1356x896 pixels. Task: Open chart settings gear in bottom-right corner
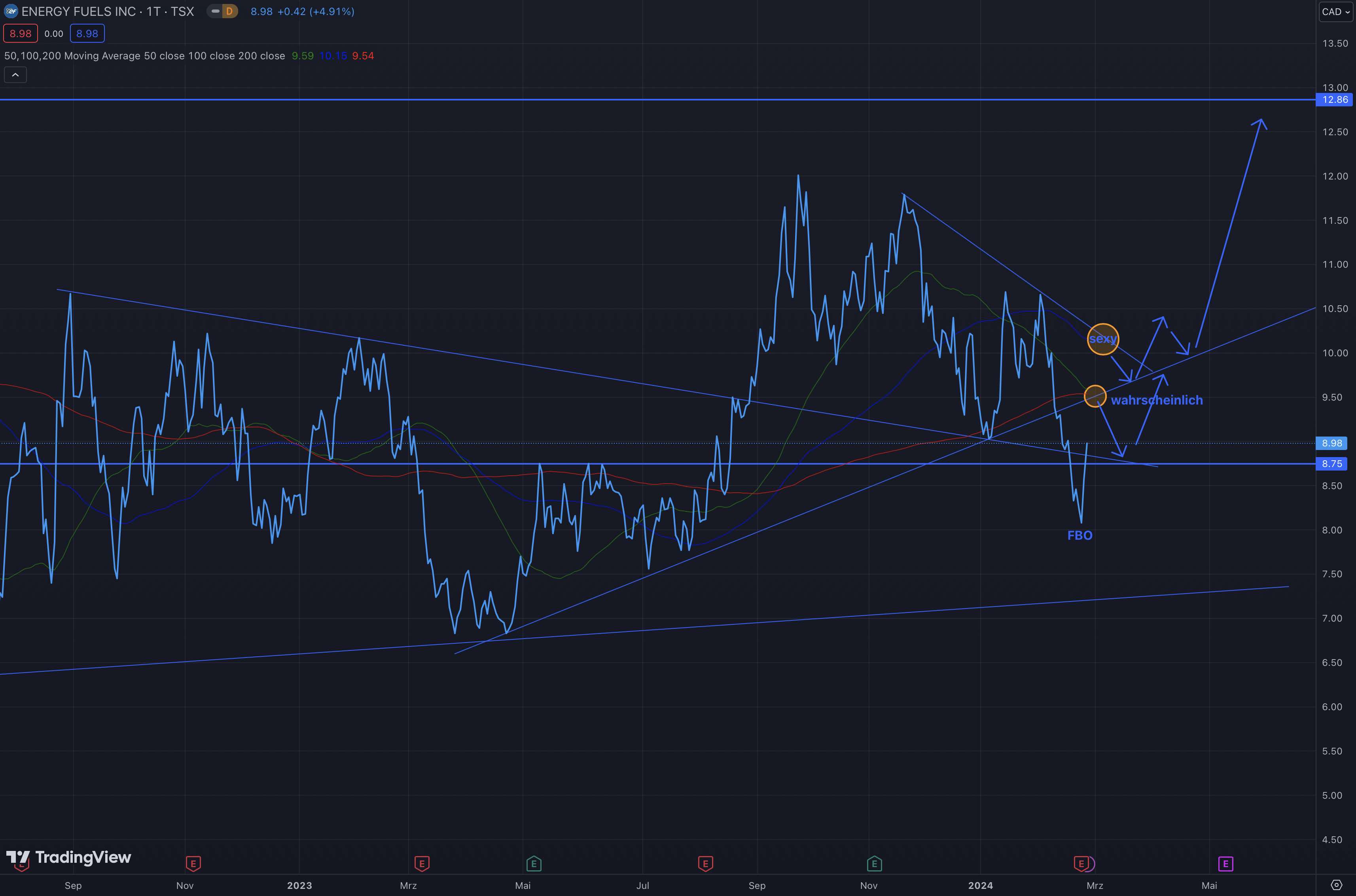point(1336,885)
